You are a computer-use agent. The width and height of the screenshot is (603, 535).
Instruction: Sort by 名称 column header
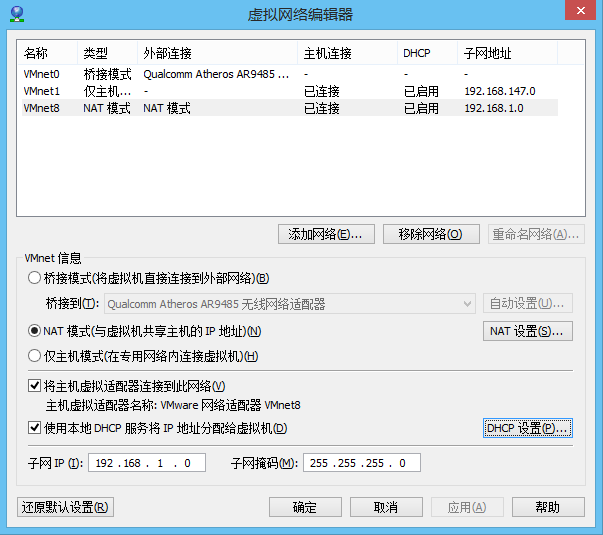[x=47, y=53]
